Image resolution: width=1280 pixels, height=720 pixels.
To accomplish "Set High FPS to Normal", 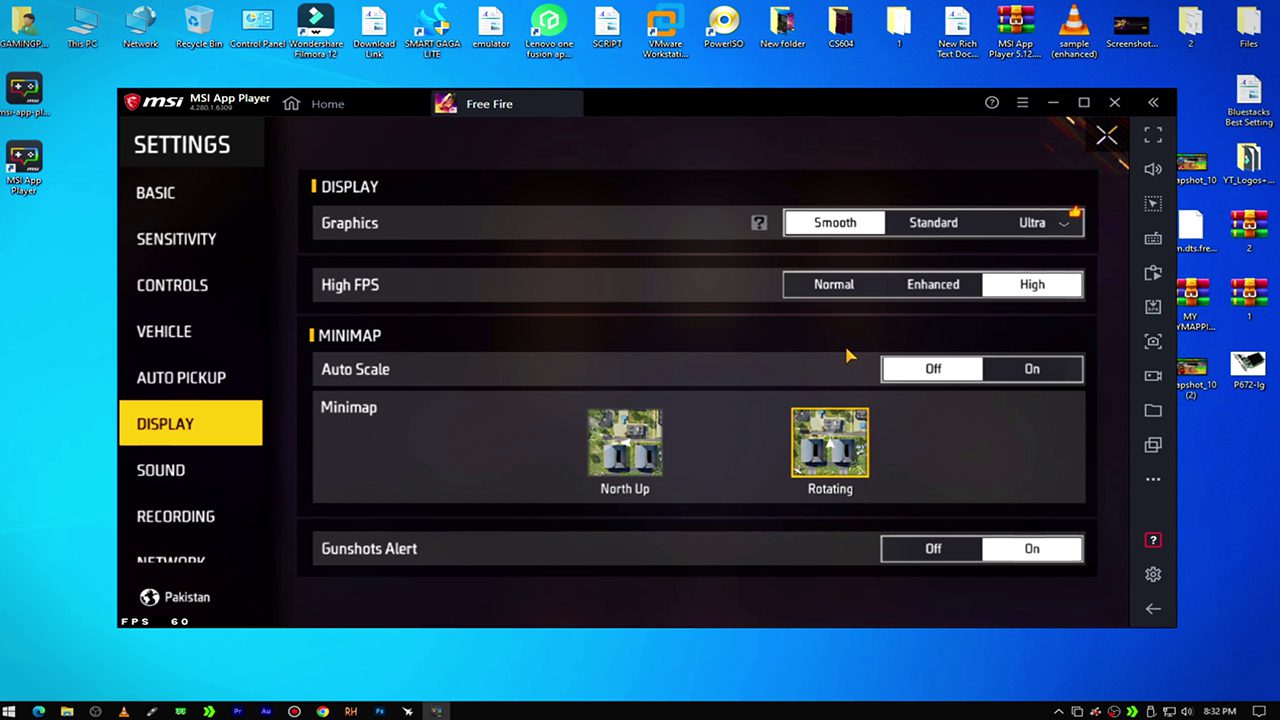I will pos(834,285).
